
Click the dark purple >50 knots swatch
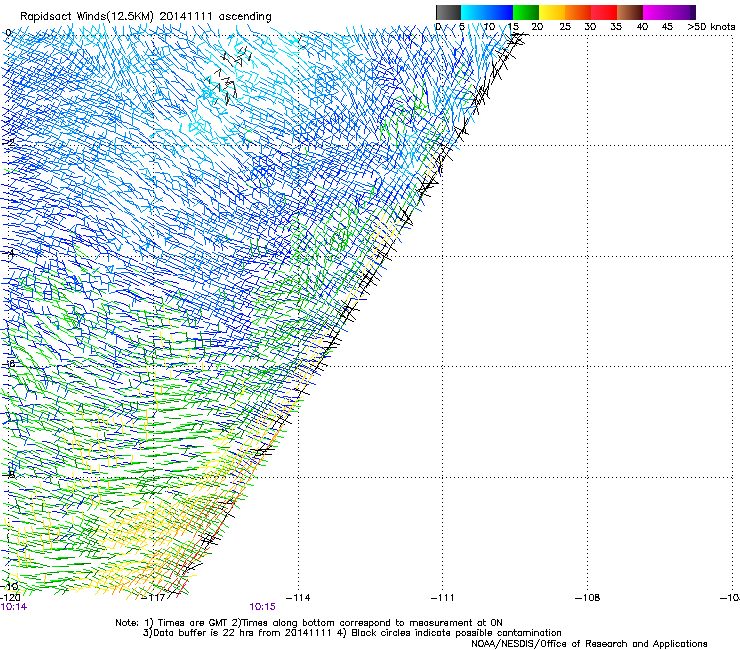[x=693, y=12]
